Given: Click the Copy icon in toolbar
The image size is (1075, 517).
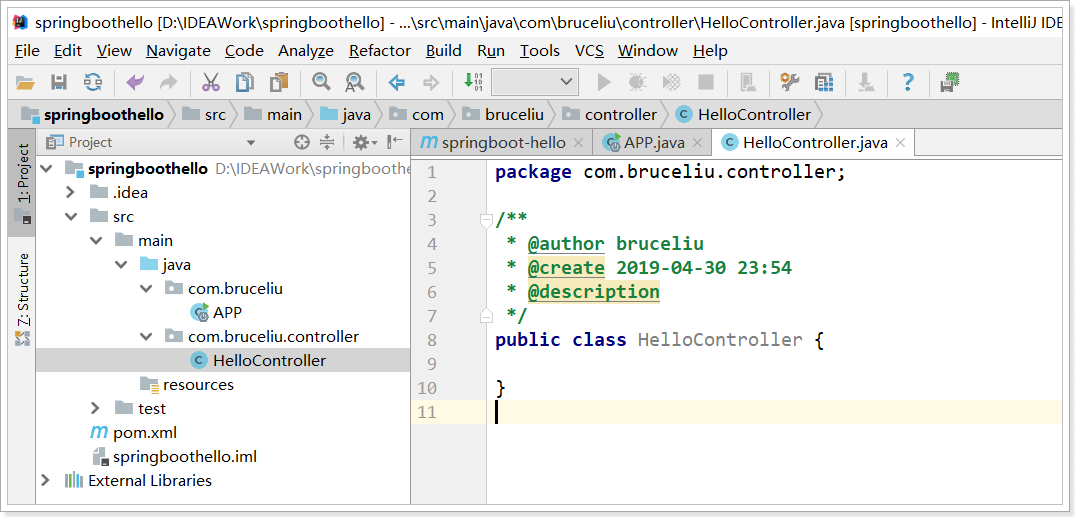Looking at the screenshot, I should [244, 83].
